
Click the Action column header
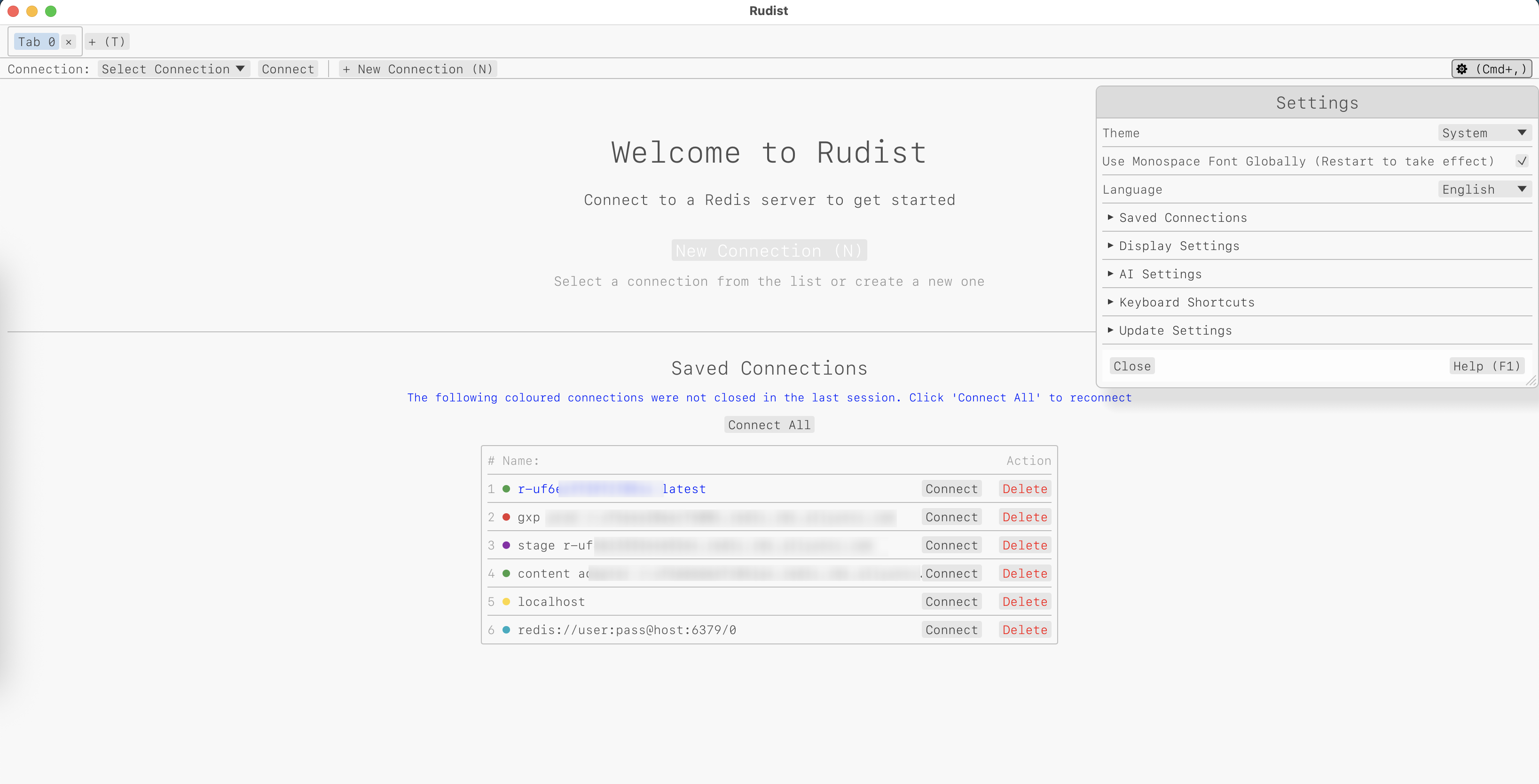(1028, 460)
